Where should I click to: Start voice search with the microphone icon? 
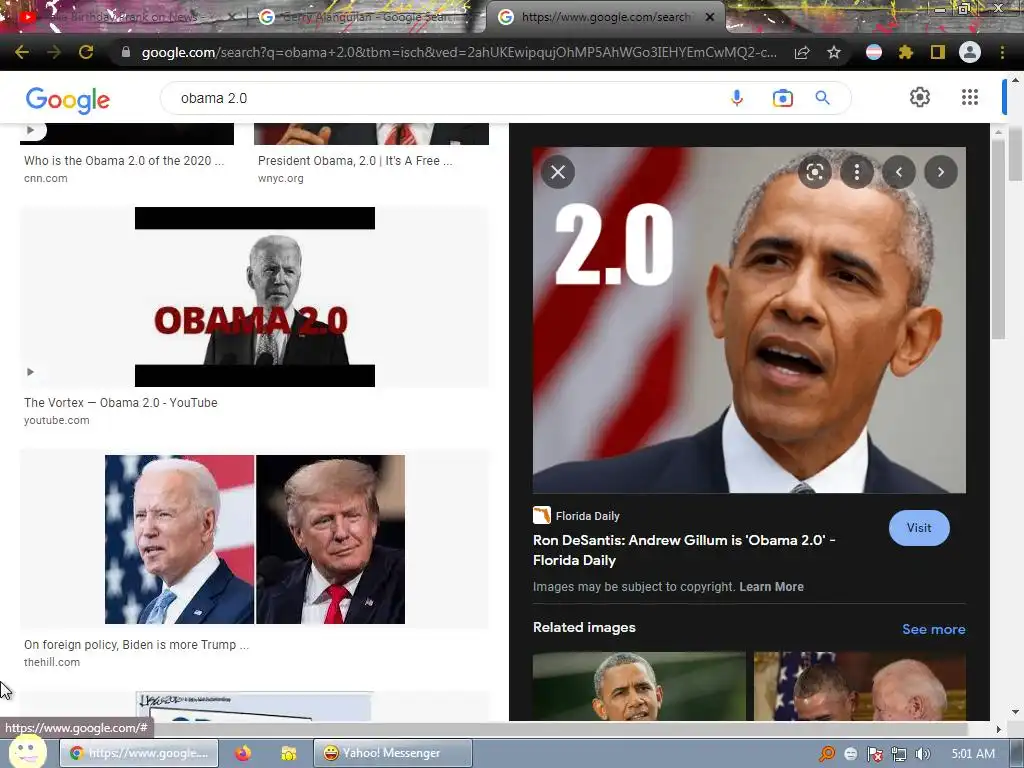[x=737, y=98]
